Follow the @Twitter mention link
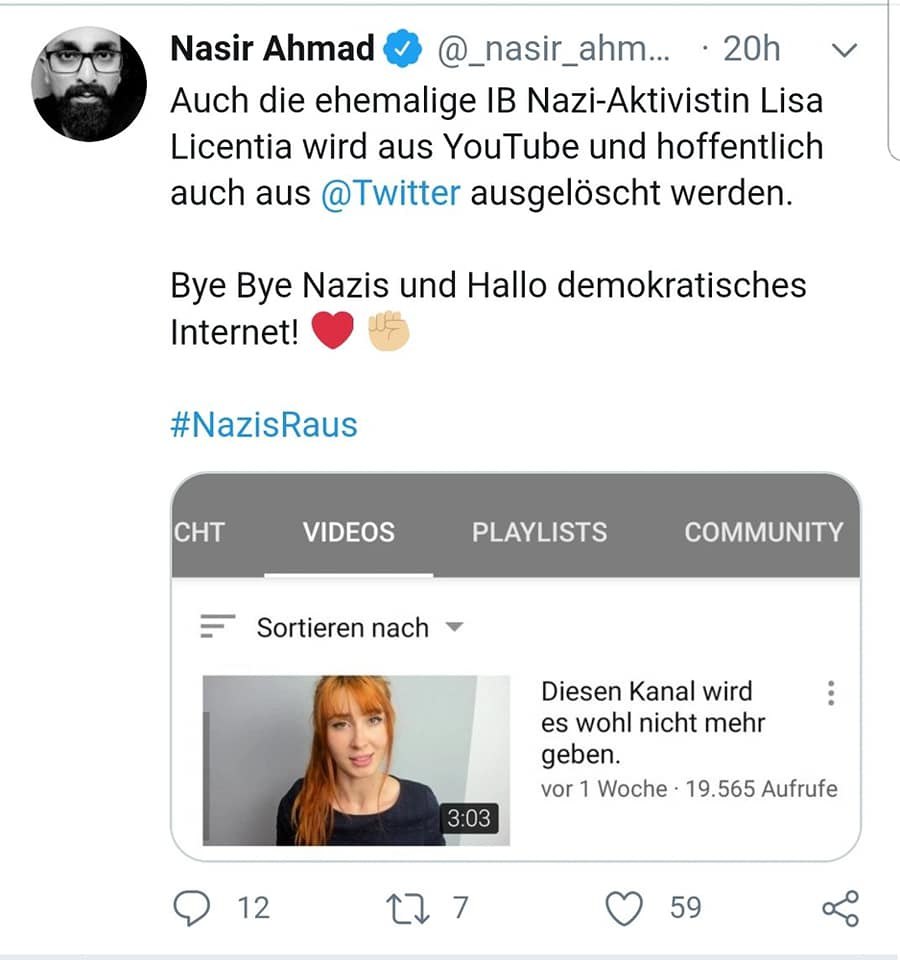 tap(391, 193)
